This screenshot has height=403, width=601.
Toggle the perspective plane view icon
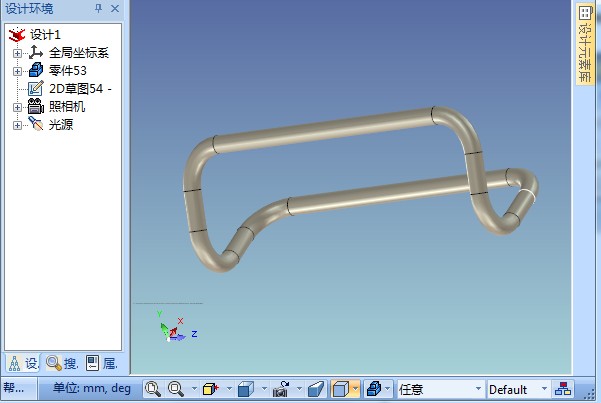pos(314,389)
